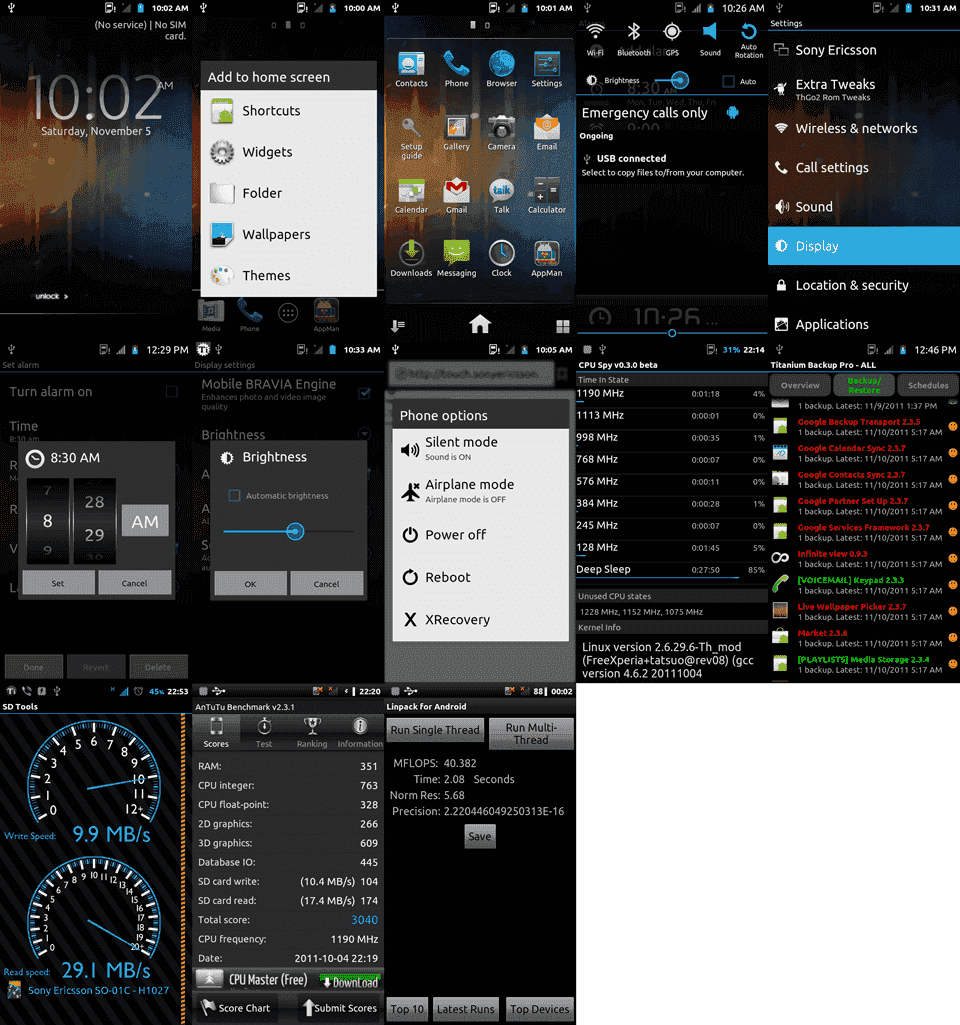Launch the Camera app icon
Viewport: 960px width, 1025px height.
pyautogui.click(x=501, y=133)
